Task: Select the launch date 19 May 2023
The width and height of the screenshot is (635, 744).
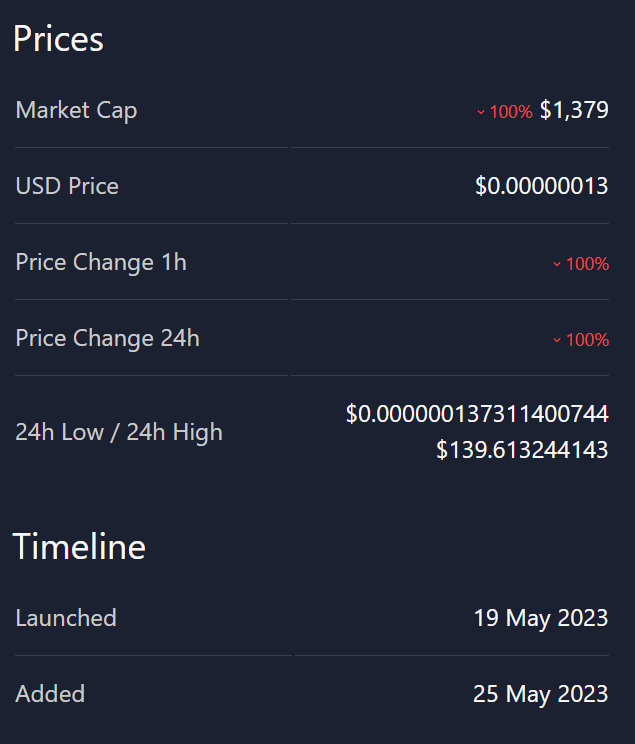Action: (x=540, y=618)
